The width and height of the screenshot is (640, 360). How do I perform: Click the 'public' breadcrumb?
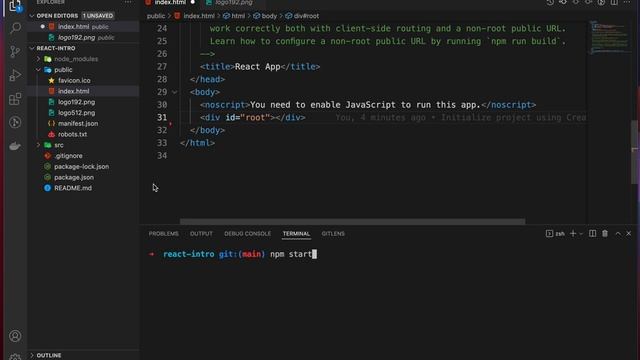(x=156, y=16)
